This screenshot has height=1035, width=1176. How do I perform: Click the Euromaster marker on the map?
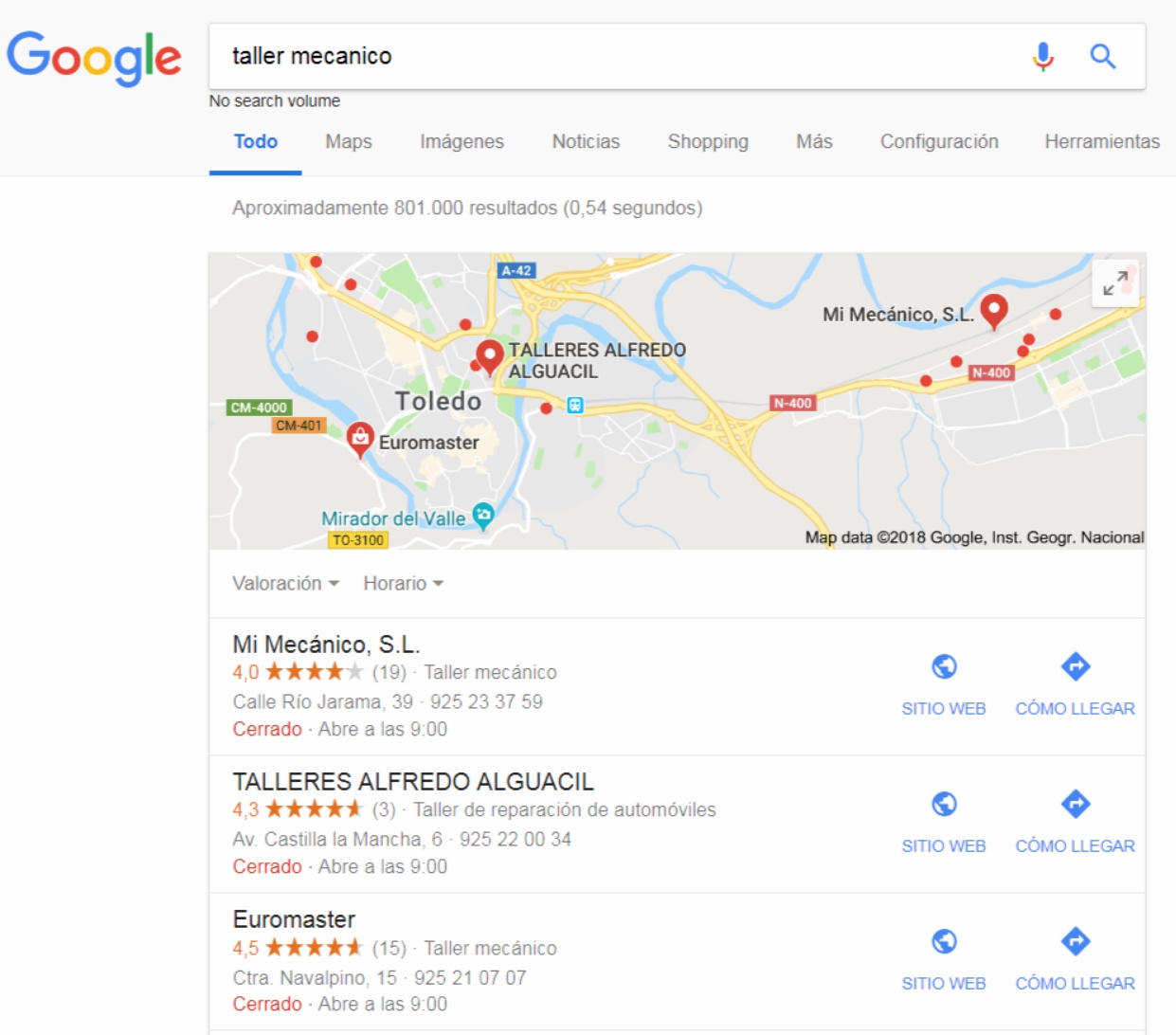click(359, 440)
